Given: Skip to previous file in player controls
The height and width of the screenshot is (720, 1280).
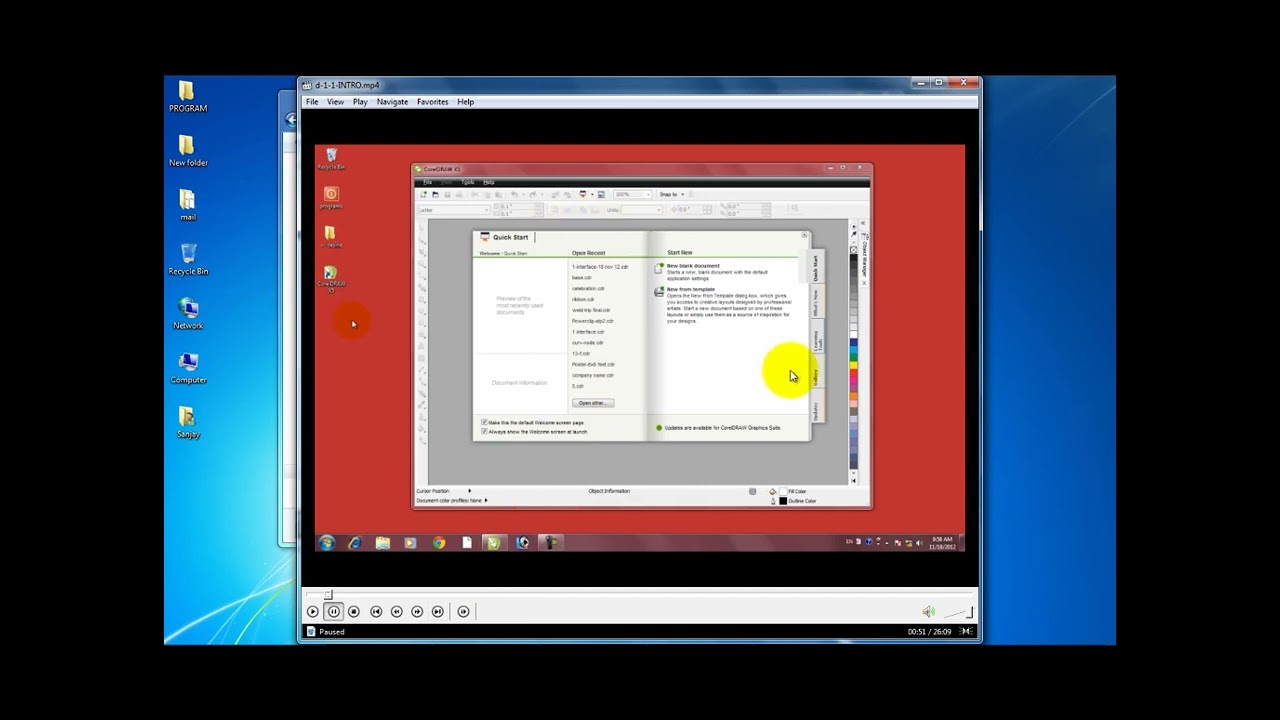Looking at the screenshot, I should tap(376, 611).
